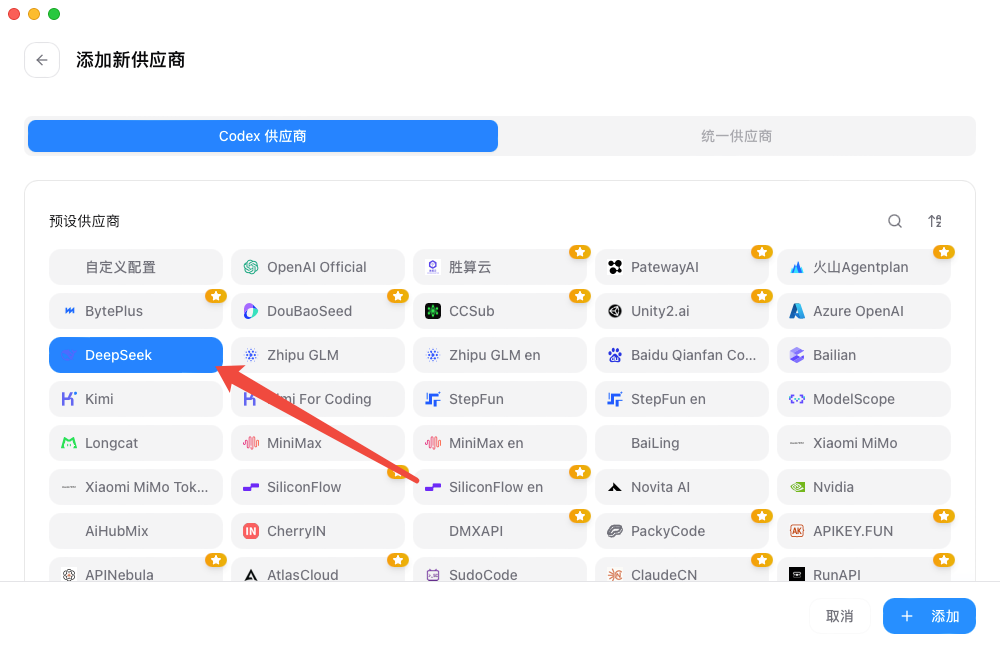Choose Zhipu GLM en provider
This screenshot has width=1000, height=650.
pos(500,355)
